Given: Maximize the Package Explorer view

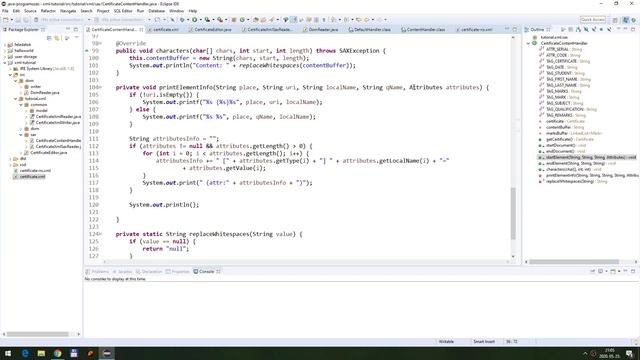Looking at the screenshot, I should pos(76,29).
